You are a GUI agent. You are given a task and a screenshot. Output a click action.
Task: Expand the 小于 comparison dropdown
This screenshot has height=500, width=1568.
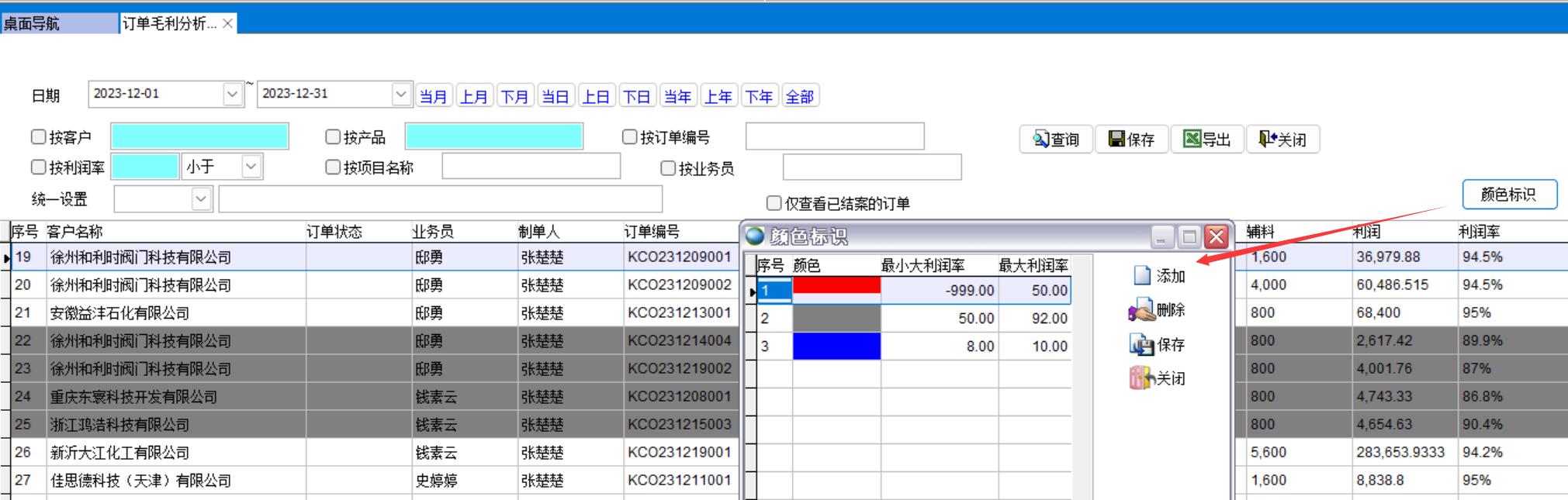[x=251, y=167]
